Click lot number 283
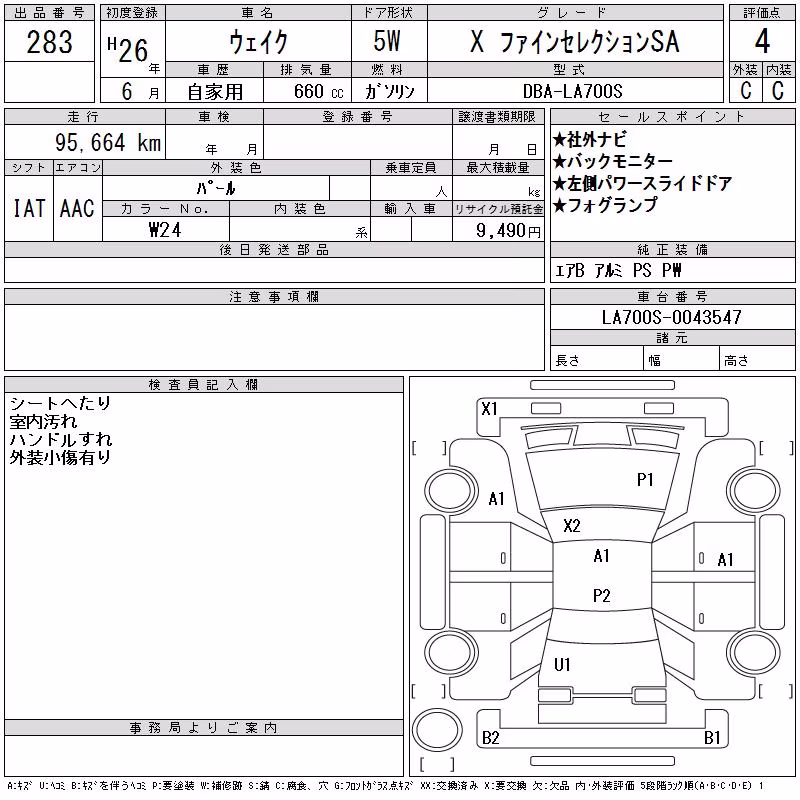The image size is (800, 800). pos(49,42)
